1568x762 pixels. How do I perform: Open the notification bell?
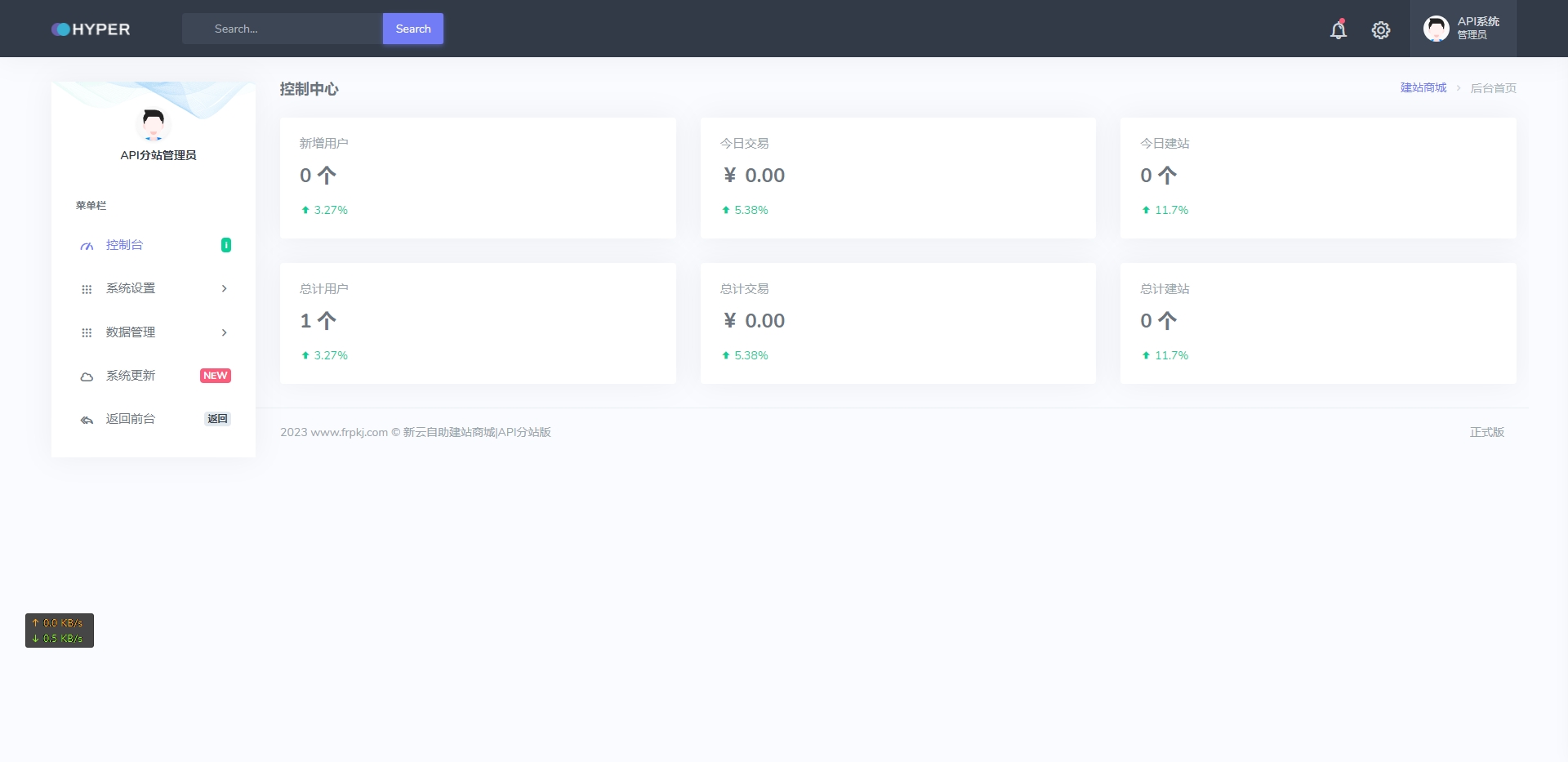click(x=1338, y=29)
